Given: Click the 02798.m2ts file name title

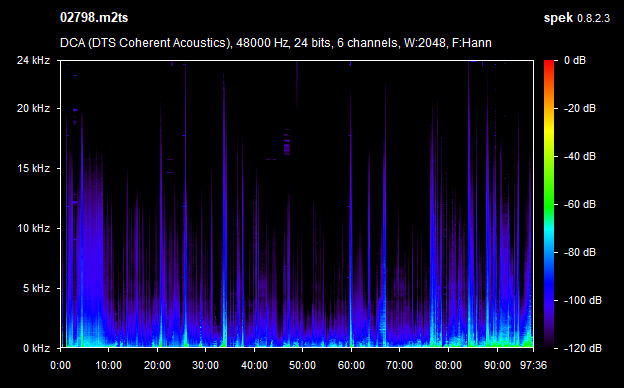Looking at the screenshot, I should click(x=94, y=18).
